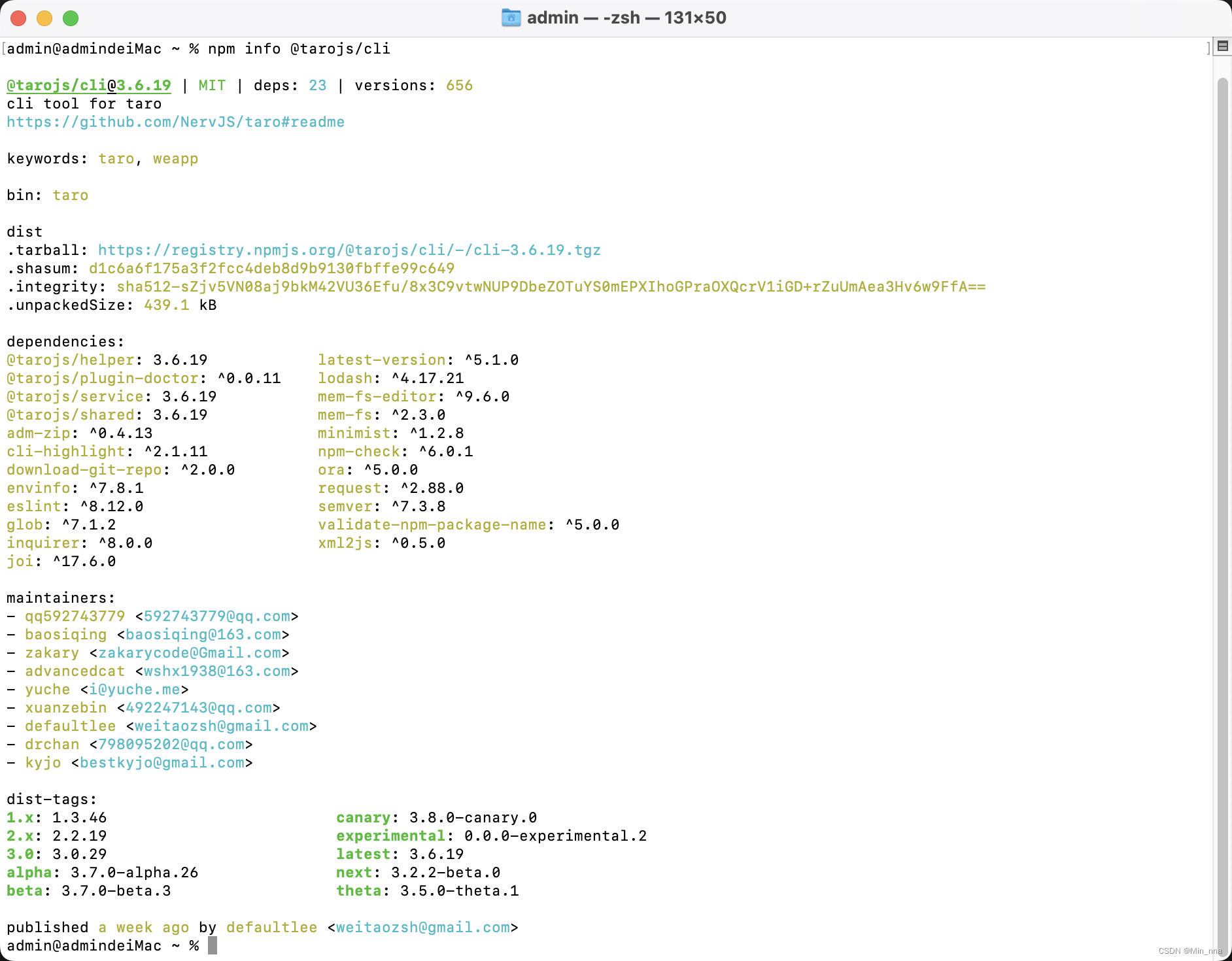Screen dimensions: 1232x961
Task: Open the github.com/NervJS/taro#readme link
Action: click(175, 122)
